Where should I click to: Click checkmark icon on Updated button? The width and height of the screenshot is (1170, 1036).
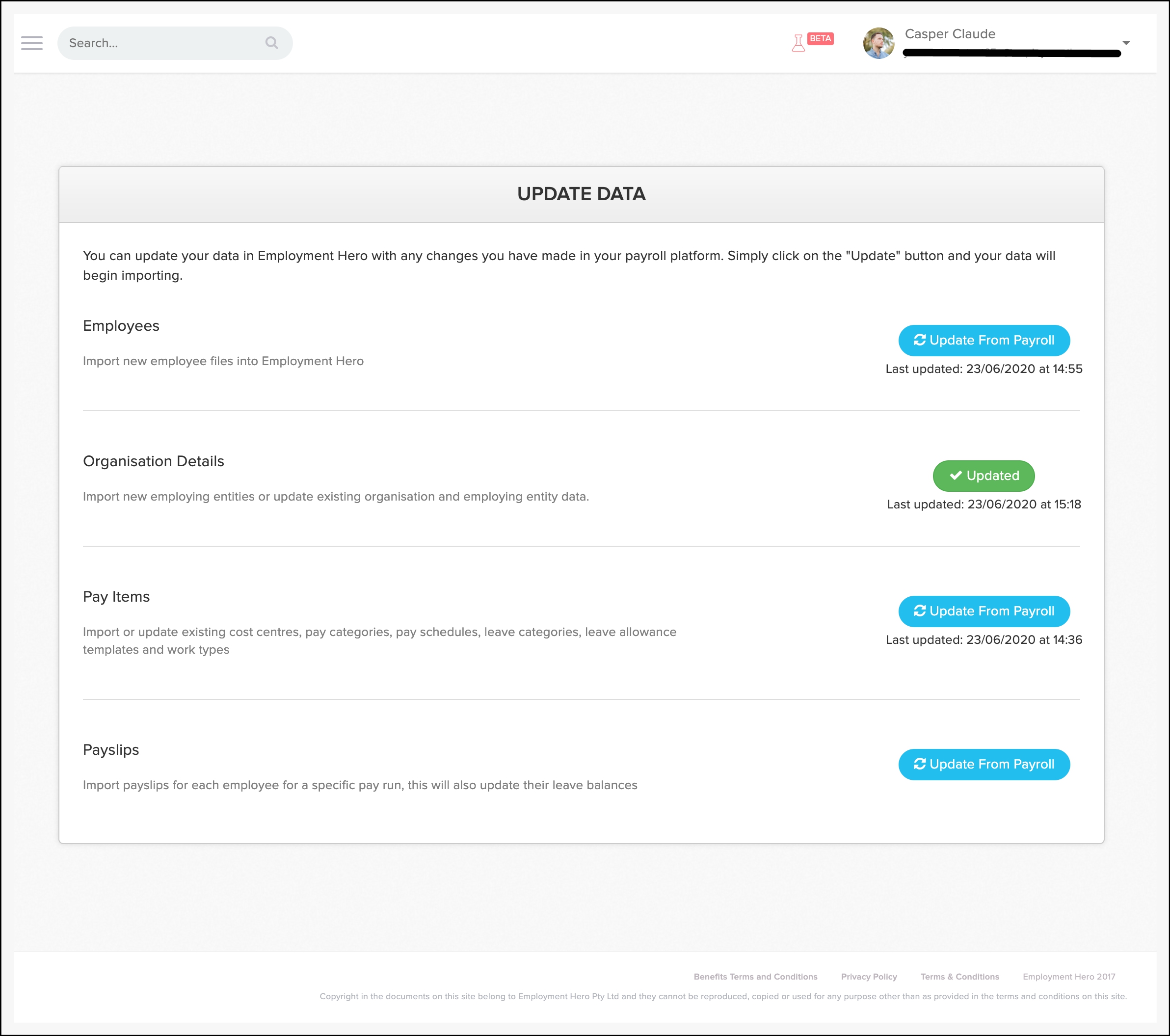tap(956, 476)
